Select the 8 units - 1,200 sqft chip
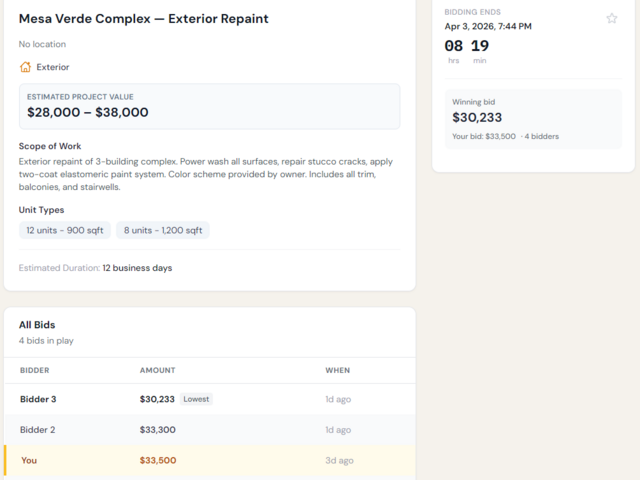 click(163, 230)
